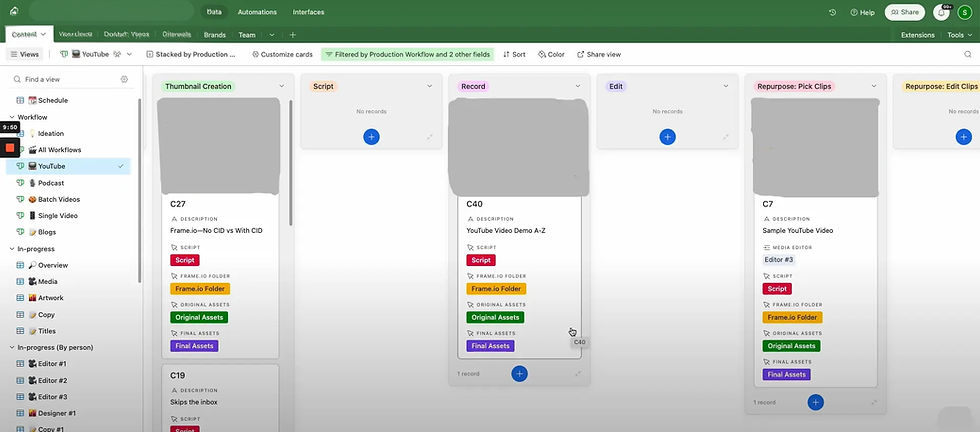Screen dimensions: 980x432
Task: Open the YouTube view name dropdown
Action: (129, 54)
